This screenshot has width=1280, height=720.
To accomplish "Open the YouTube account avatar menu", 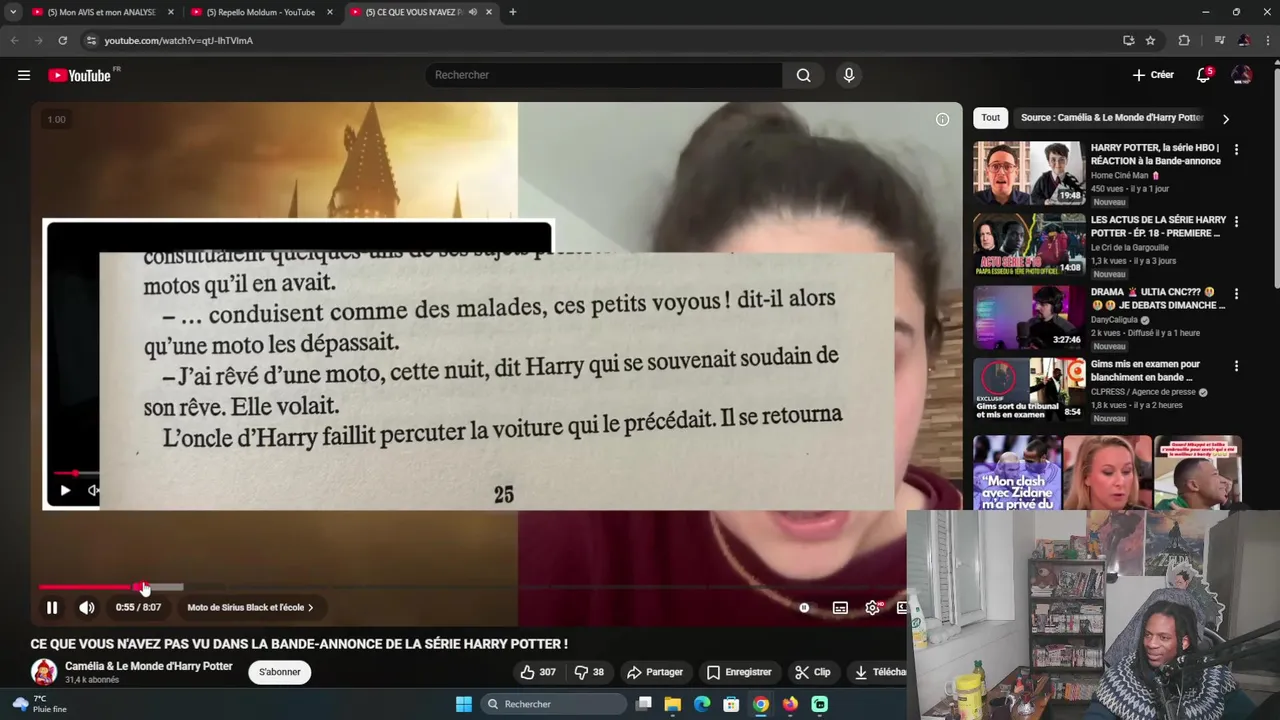I will click(x=1242, y=75).
